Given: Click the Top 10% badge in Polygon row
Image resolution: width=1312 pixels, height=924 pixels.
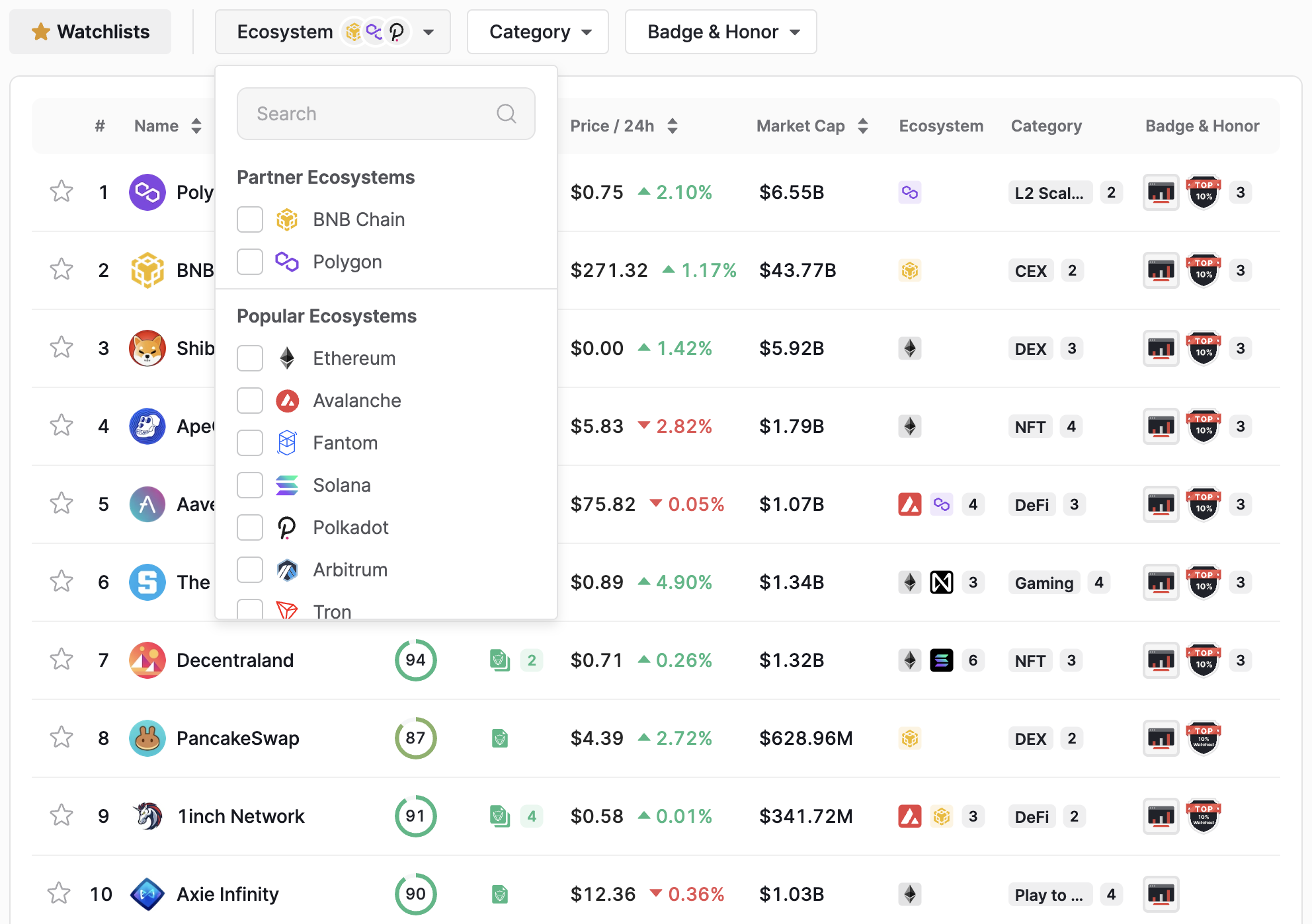Looking at the screenshot, I should pos(1203,192).
